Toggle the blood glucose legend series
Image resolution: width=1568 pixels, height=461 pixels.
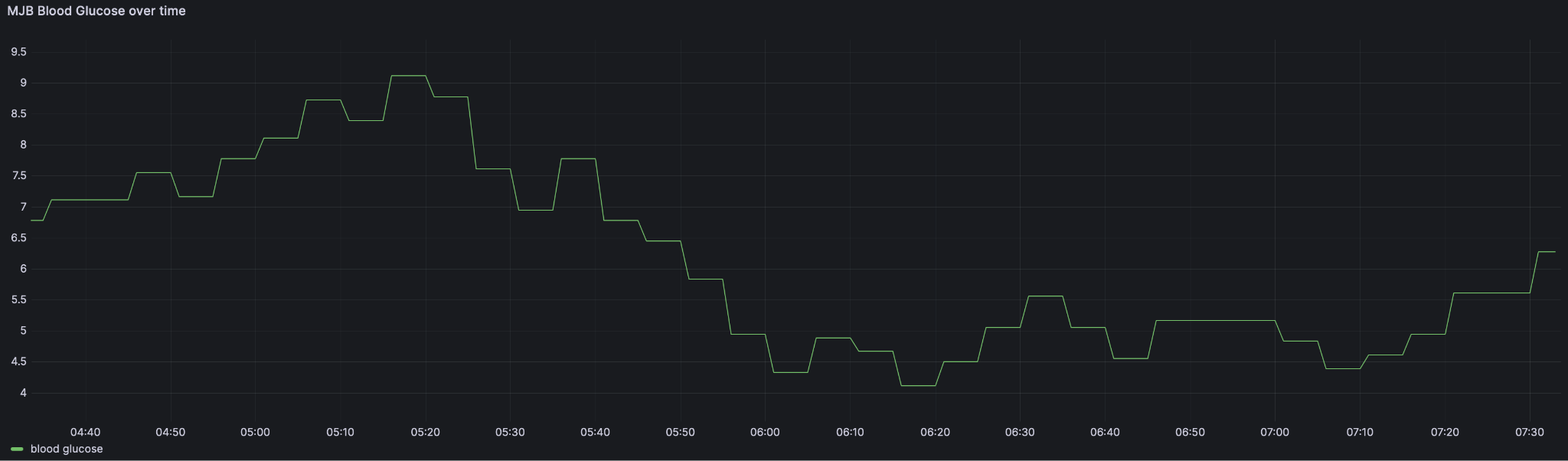pos(67,449)
